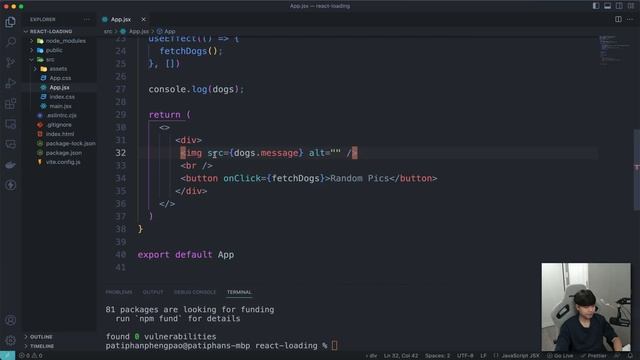Image resolution: width=640 pixels, height=360 pixels.
Task: Open App.css in the file tree
Action: pyautogui.click(x=59, y=78)
